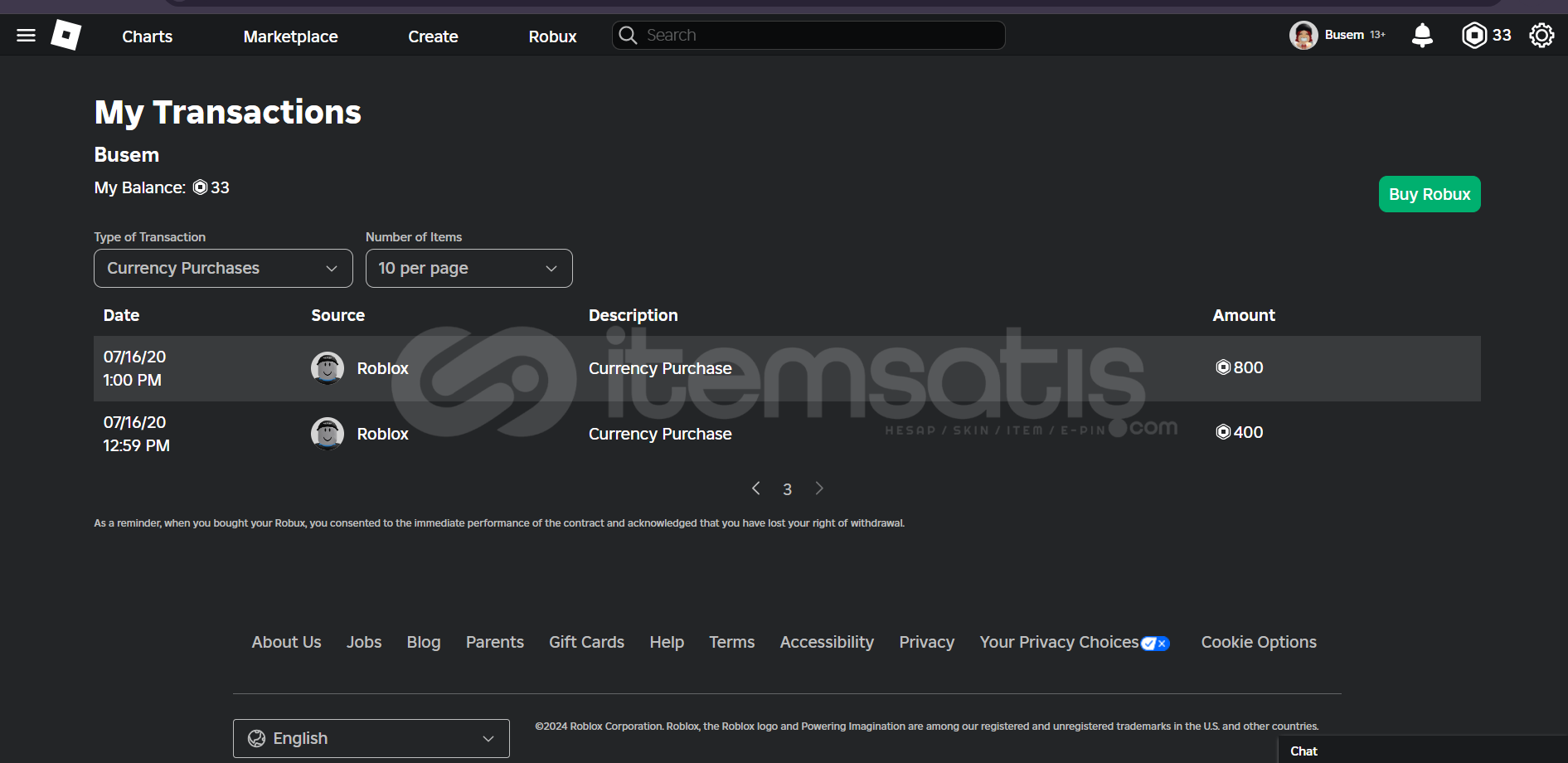Click the privacy choices toggle icon
Screen dimensions: 1568x763
pos(1155,644)
